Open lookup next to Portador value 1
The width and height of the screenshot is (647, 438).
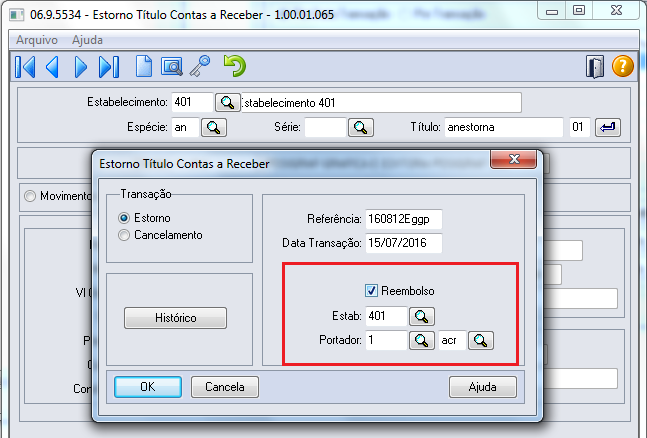(x=421, y=341)
